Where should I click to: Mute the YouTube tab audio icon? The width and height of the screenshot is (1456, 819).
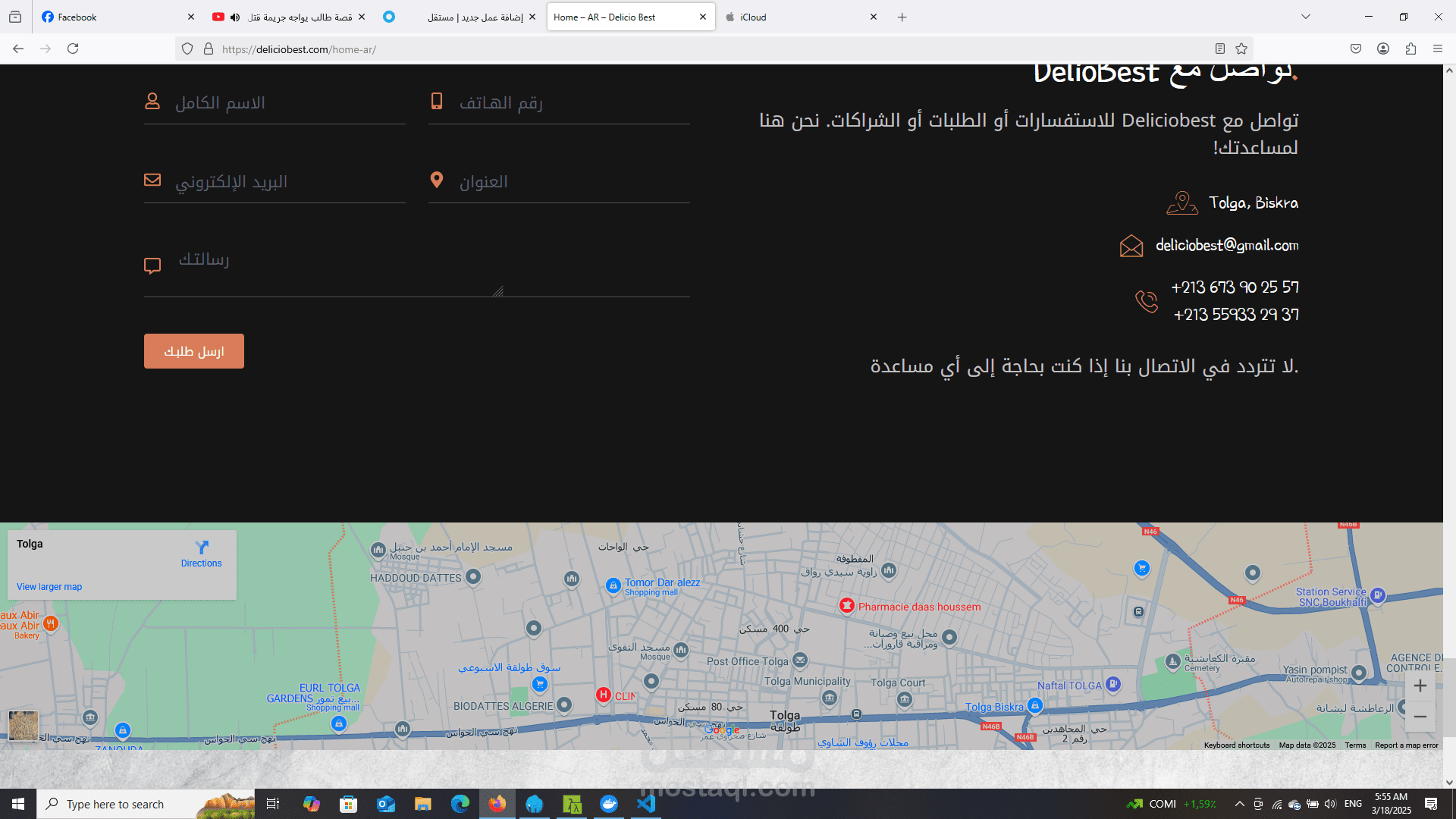point(235,17)
